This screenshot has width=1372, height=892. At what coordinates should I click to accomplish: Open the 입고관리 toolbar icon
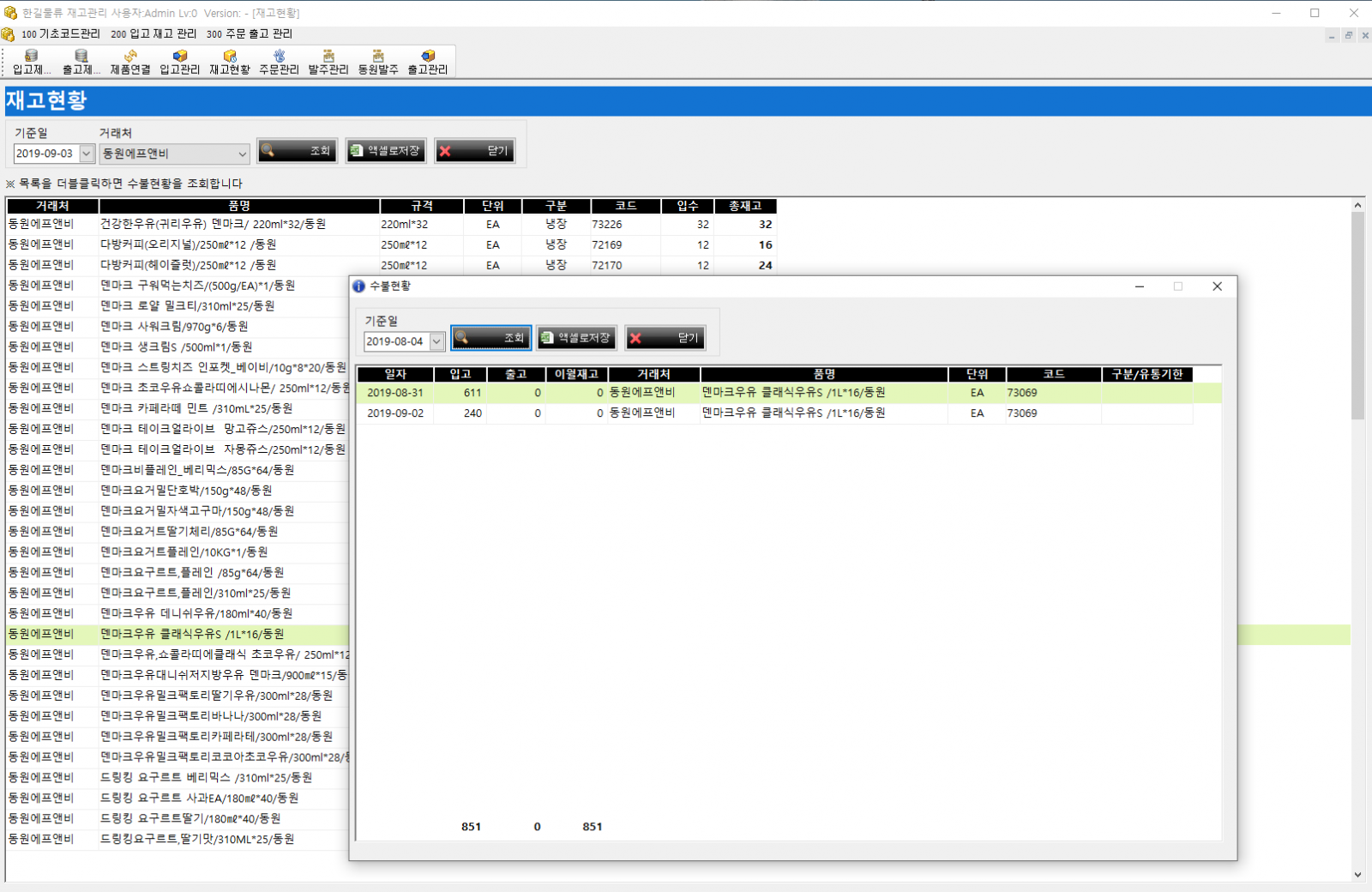180,62
